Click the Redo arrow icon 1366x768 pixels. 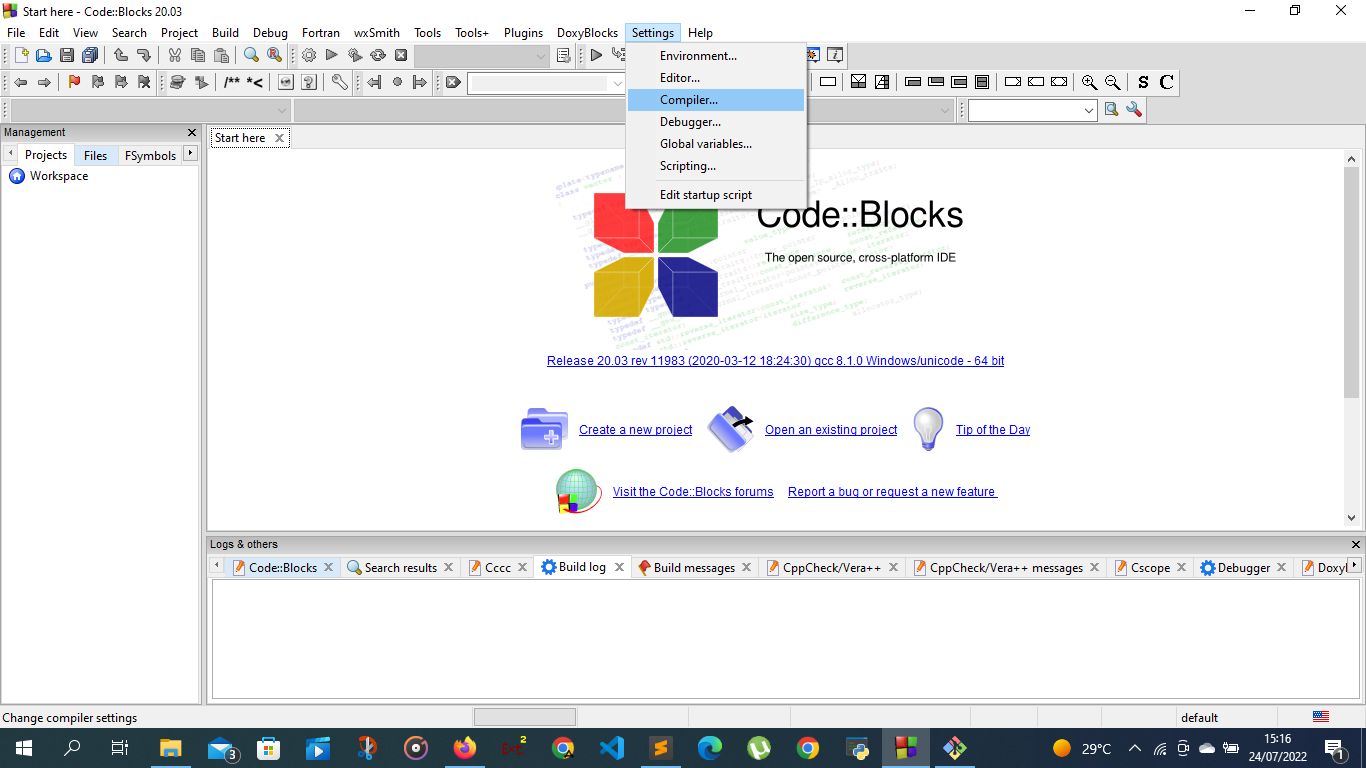[x=143, y=55]
